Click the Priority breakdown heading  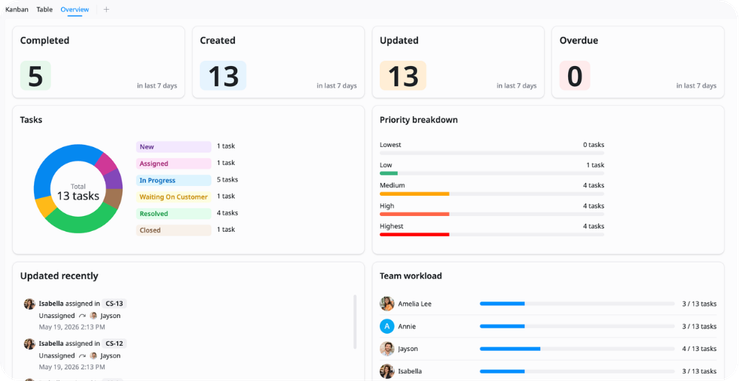coord(419,120)
